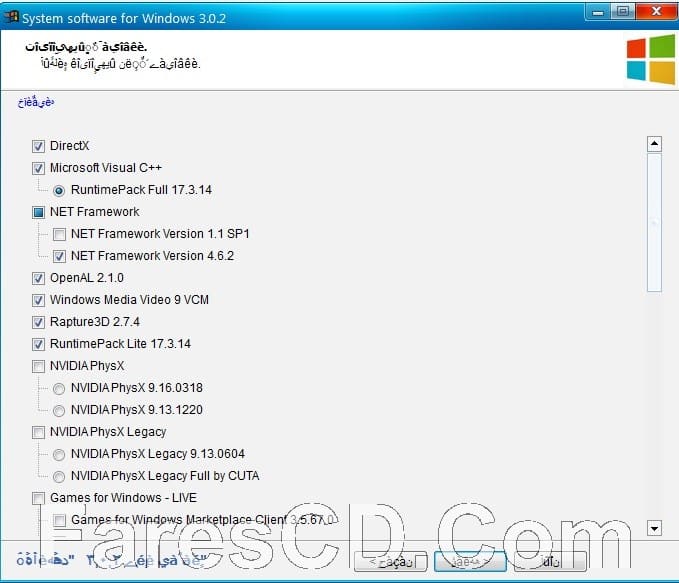679x583 pixels.
Task: Select RuntimePack Full 17.3.14 radio button
Action: pyautogui.click(x=59, y=191)
